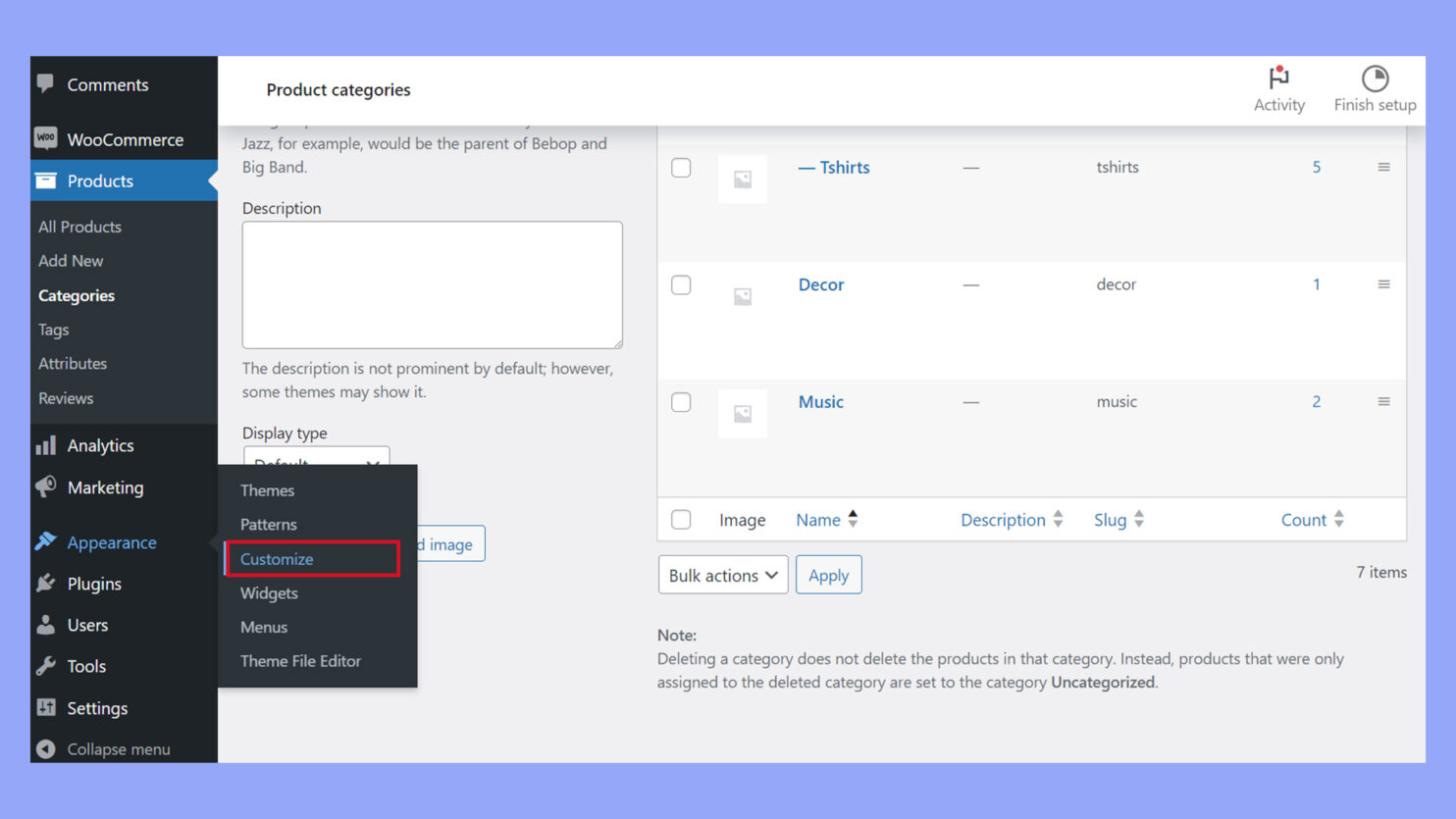This screenshot has width=1456, height=819.
Task: Check the checkbox next to Decor category
Action: coord(681,284)
